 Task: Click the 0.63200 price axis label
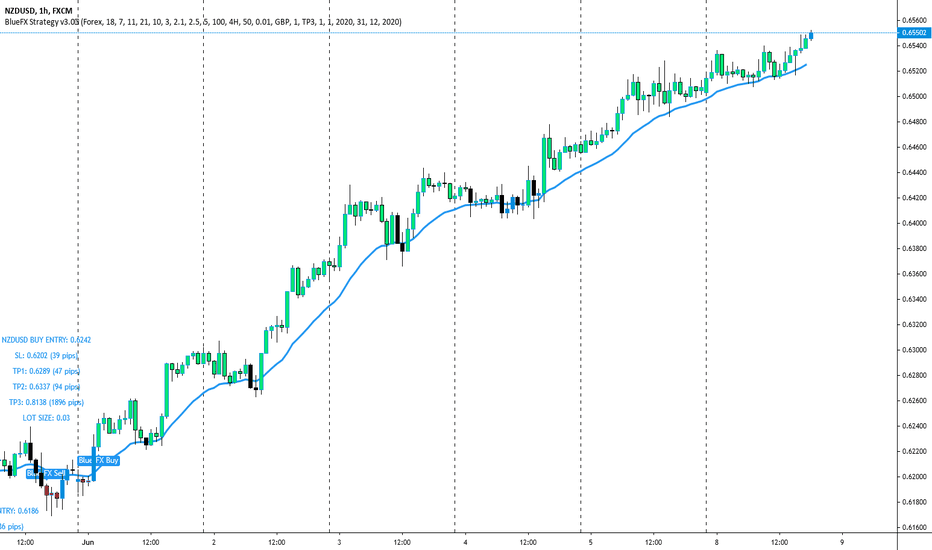(x=914, y=325)
